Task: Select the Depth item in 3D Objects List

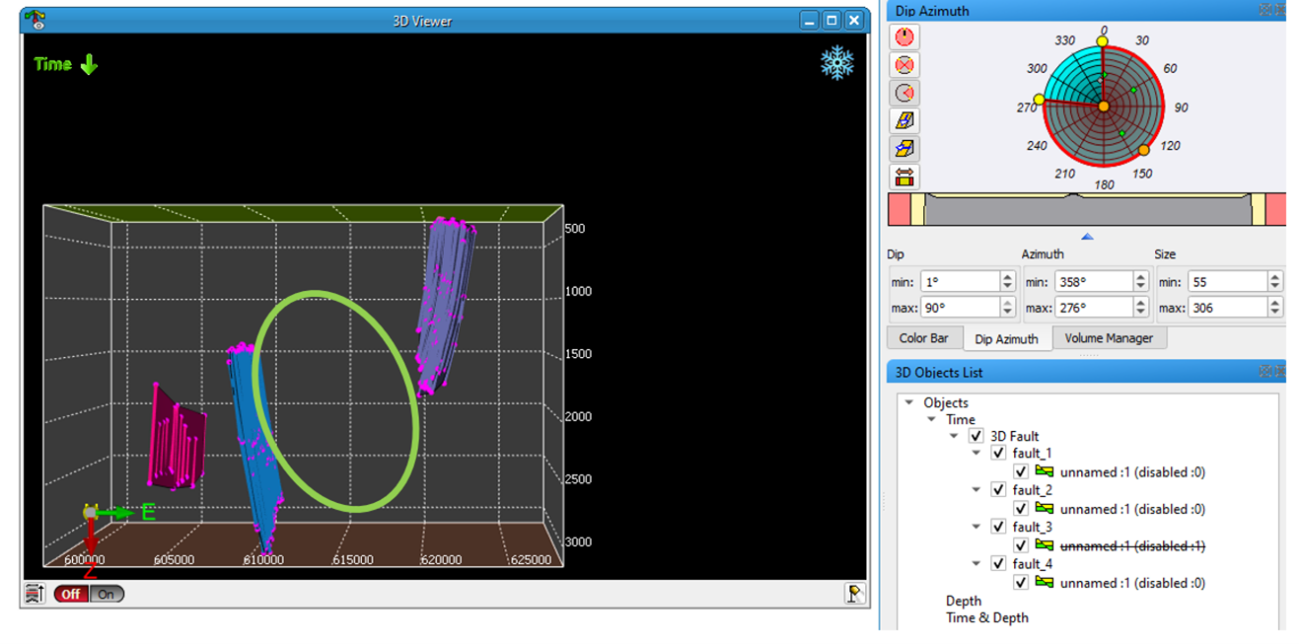Action: (x=965, y=601)
